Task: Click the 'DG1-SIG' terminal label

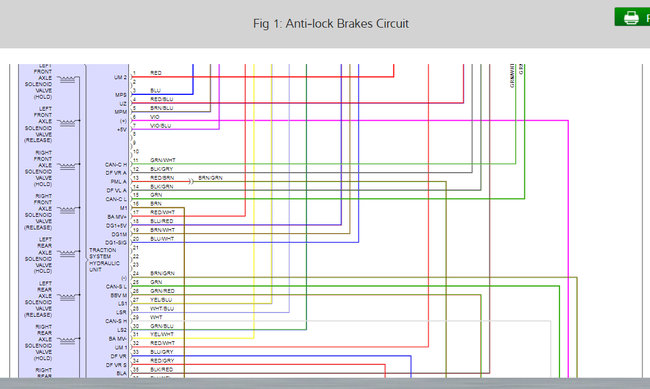Action: [116, 243]
